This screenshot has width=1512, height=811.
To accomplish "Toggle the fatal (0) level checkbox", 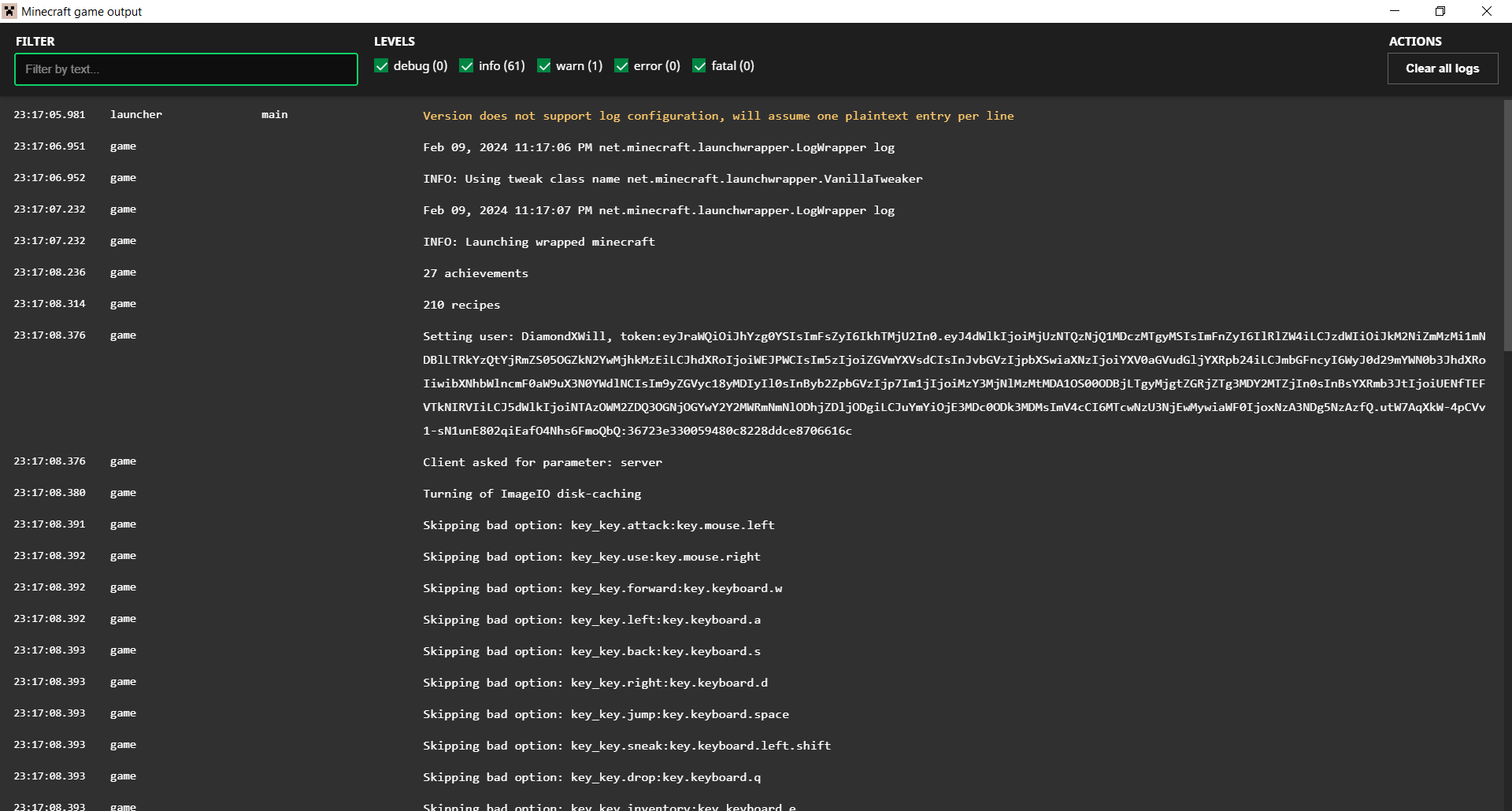I will [699, 66].
